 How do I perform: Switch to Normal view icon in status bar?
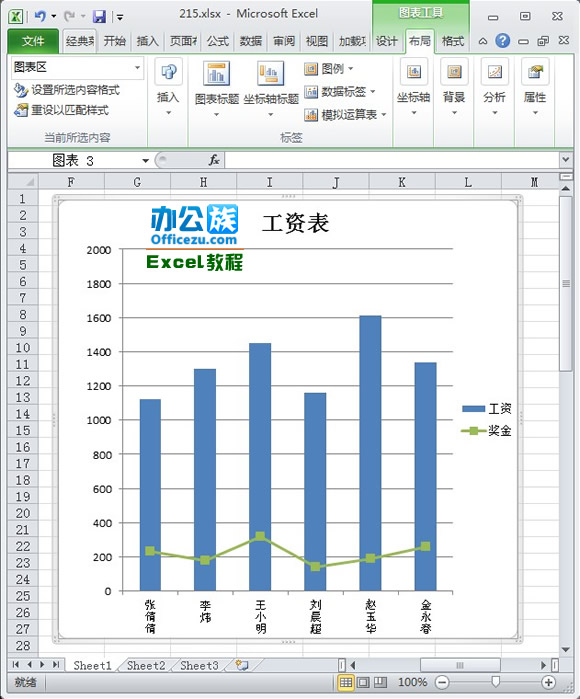click(346, 682)
